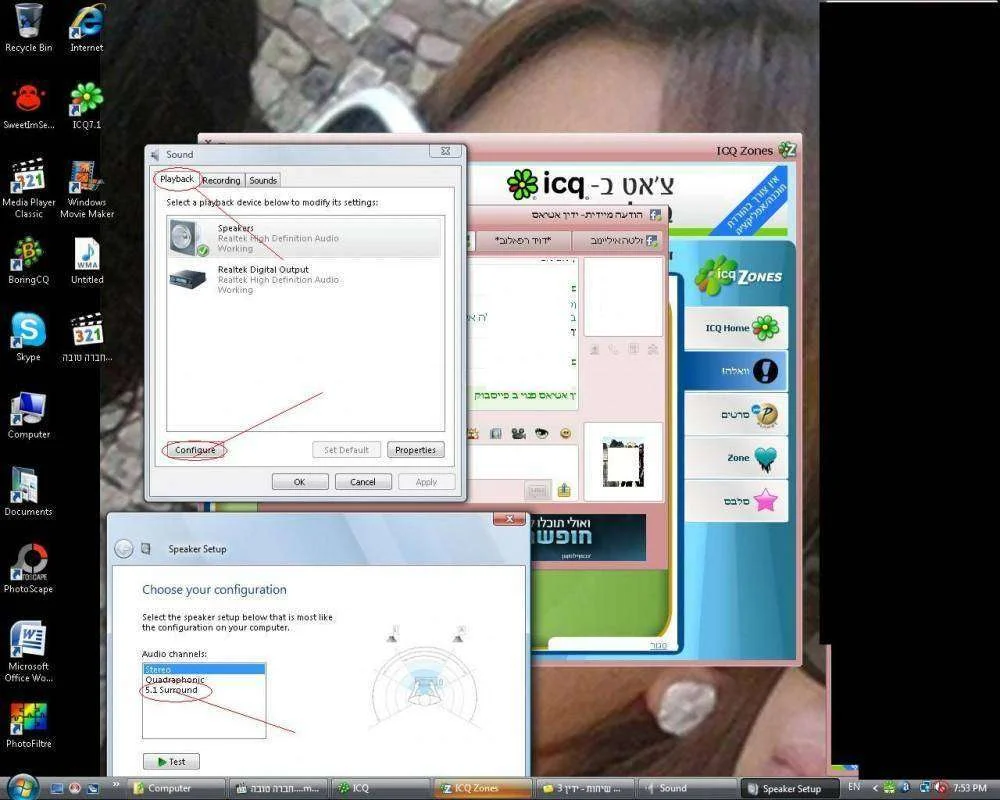Screen dimensions: 1000x800
Task: Select the Media Player Classic desktop icon
Action: 28,188
